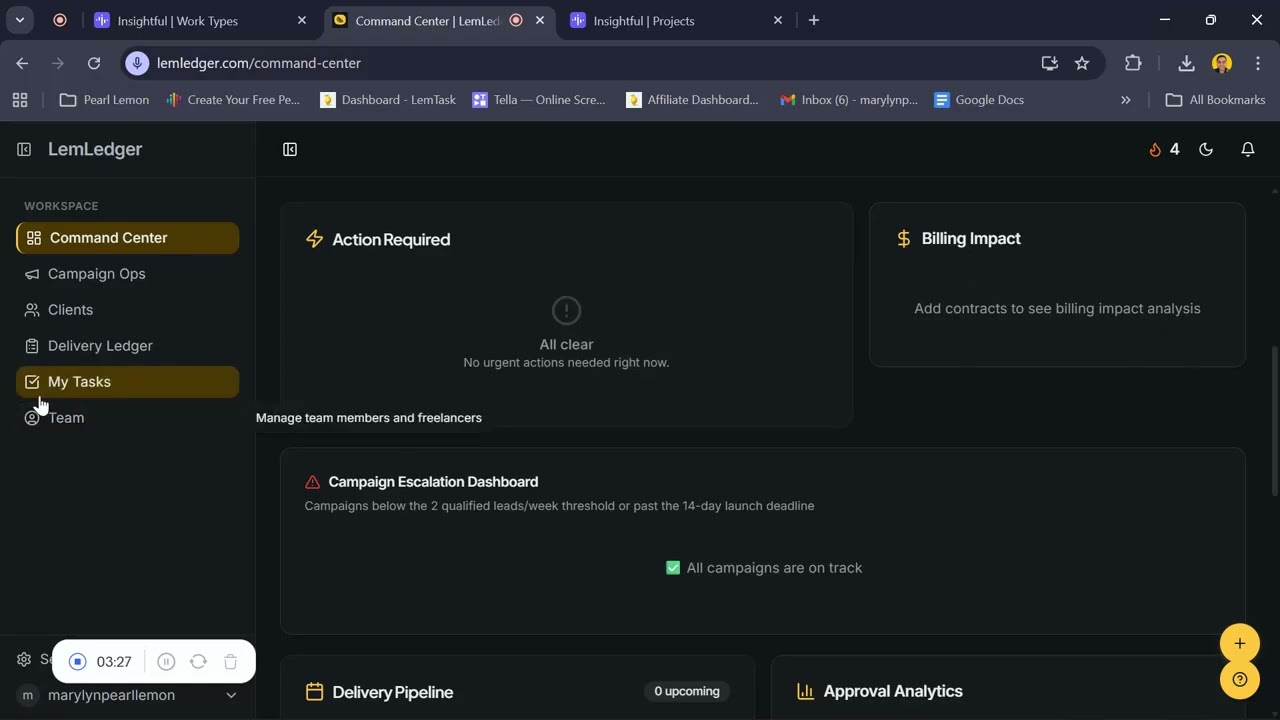Click Approval Analytics bar chart icon

[x=805, y=691]
